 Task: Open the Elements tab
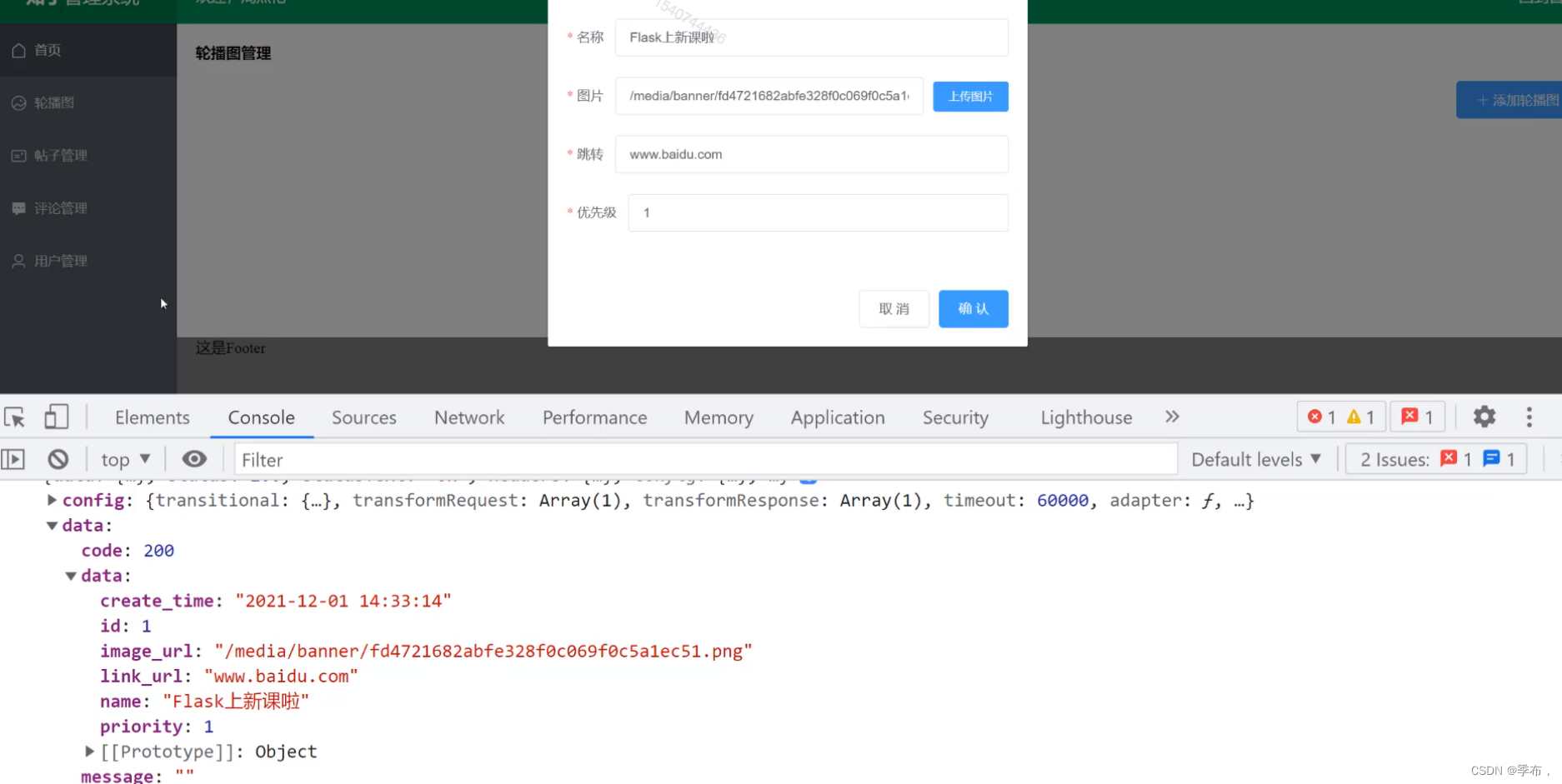153,417
